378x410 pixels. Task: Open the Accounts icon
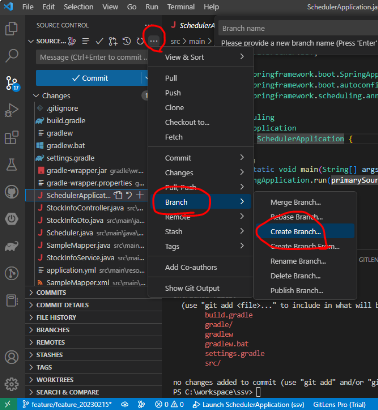(12, 357)
